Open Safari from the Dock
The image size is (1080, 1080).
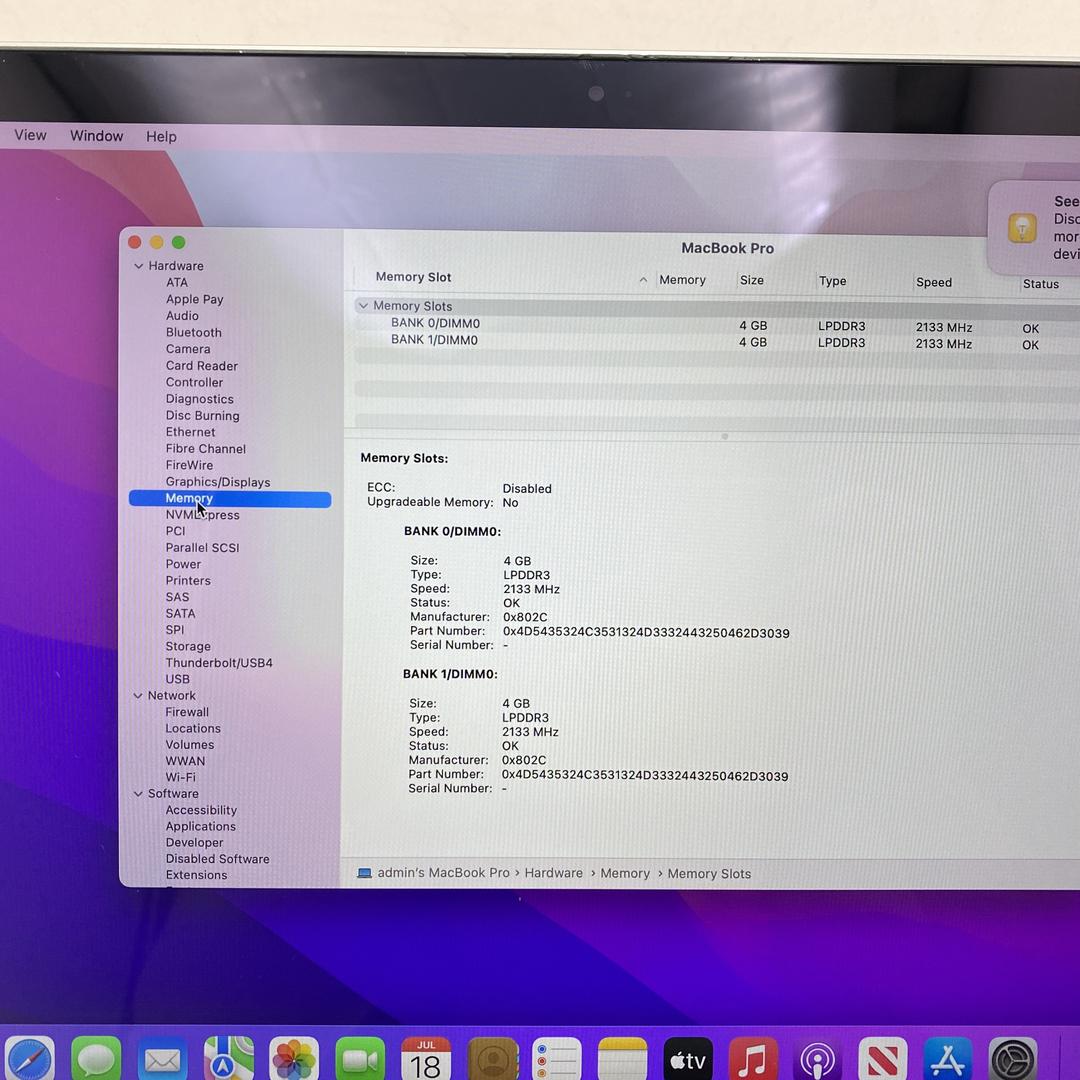pos(29,1059)
